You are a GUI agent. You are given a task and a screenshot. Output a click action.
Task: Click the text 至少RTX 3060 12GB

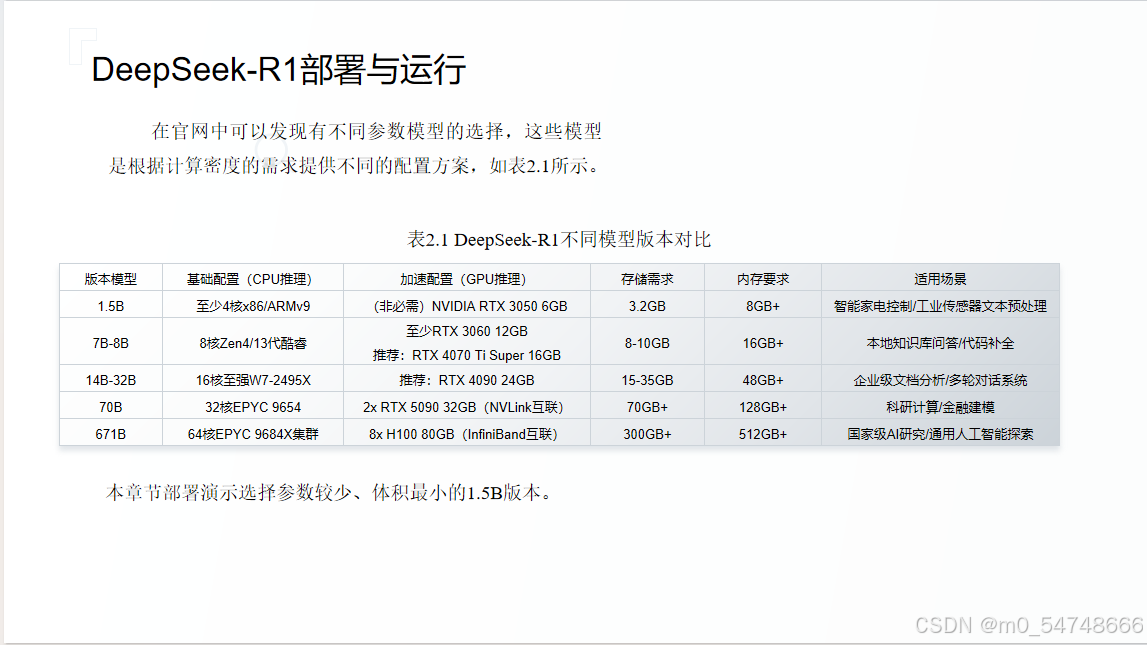tap(467, 331)
